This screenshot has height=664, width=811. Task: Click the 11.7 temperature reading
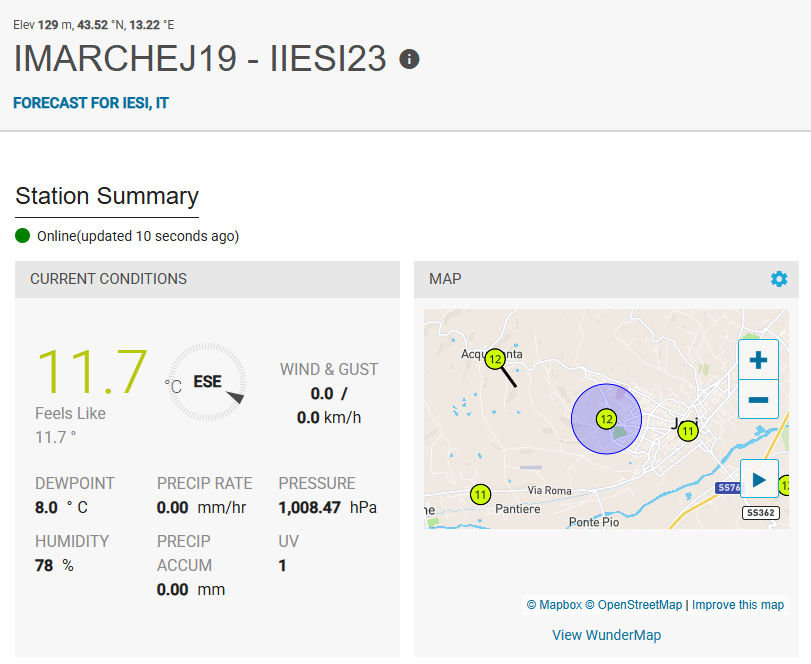92,372
